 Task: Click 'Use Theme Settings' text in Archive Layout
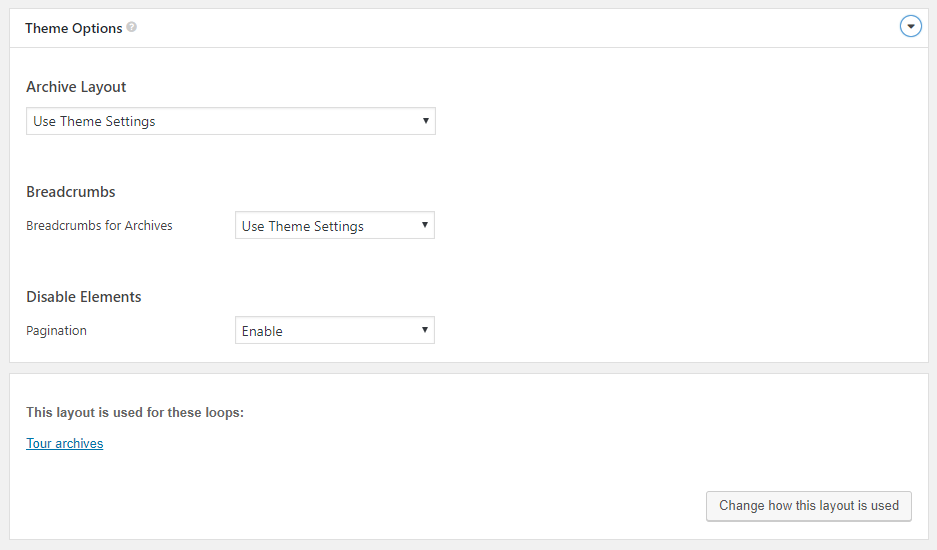94,121
